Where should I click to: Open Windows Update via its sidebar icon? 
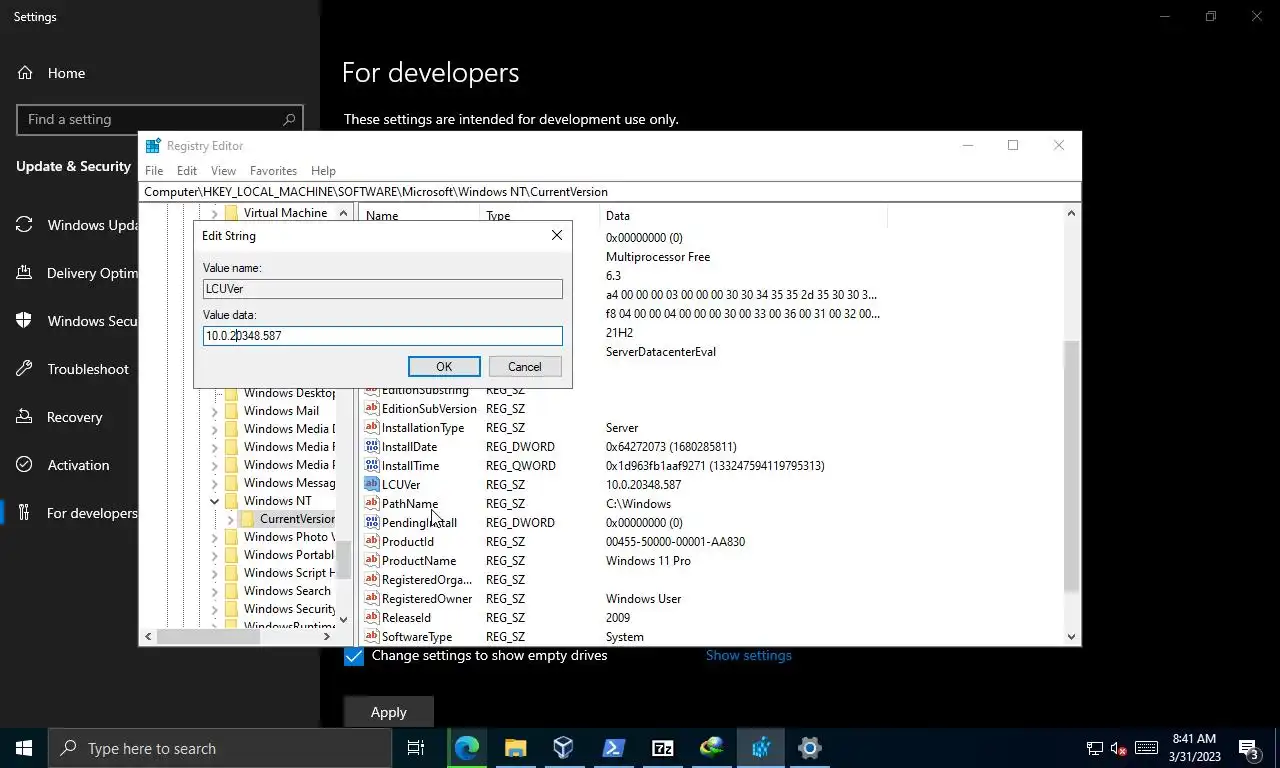tap(25, 225)
